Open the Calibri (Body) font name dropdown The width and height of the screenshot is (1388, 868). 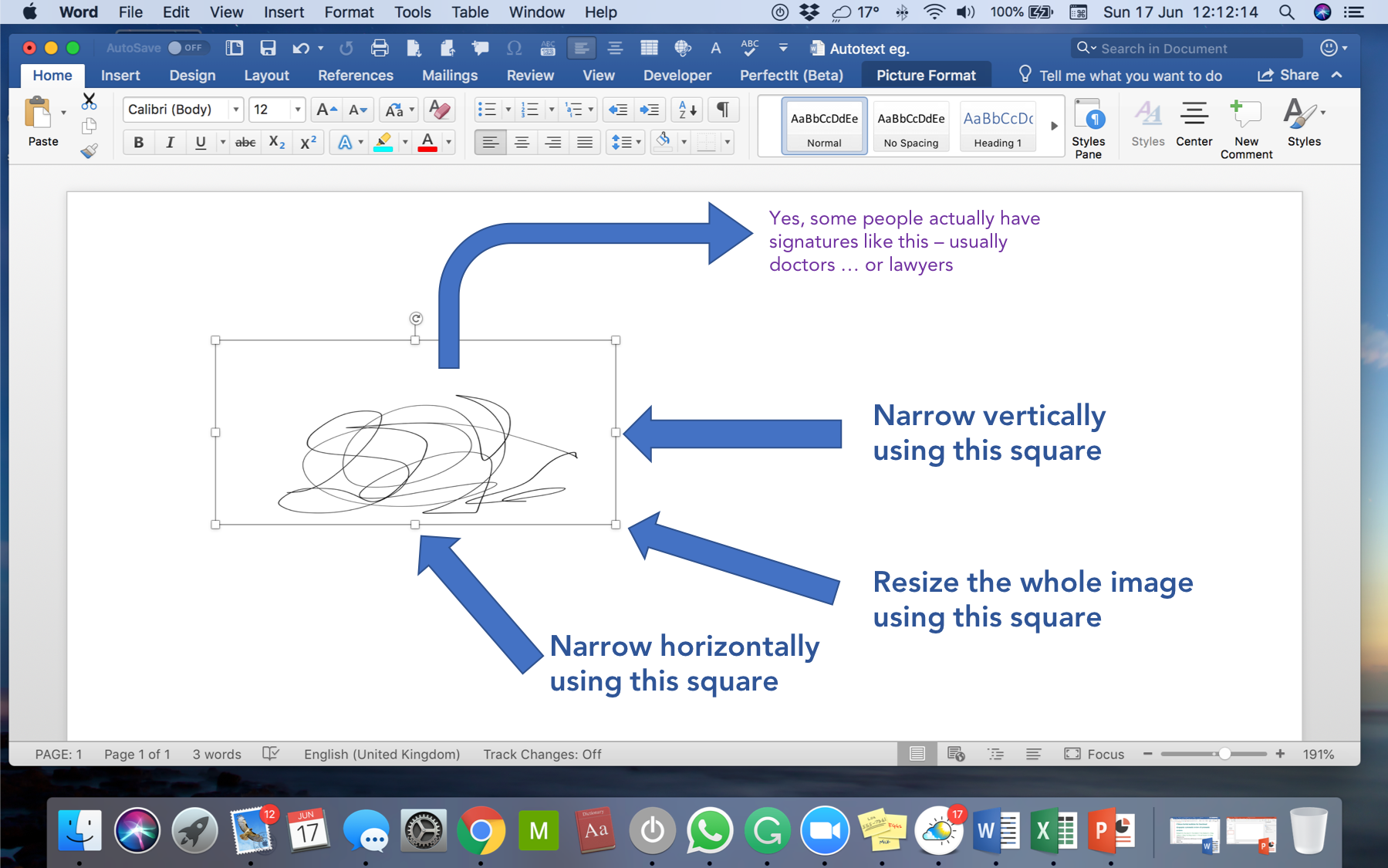(236, 110)
